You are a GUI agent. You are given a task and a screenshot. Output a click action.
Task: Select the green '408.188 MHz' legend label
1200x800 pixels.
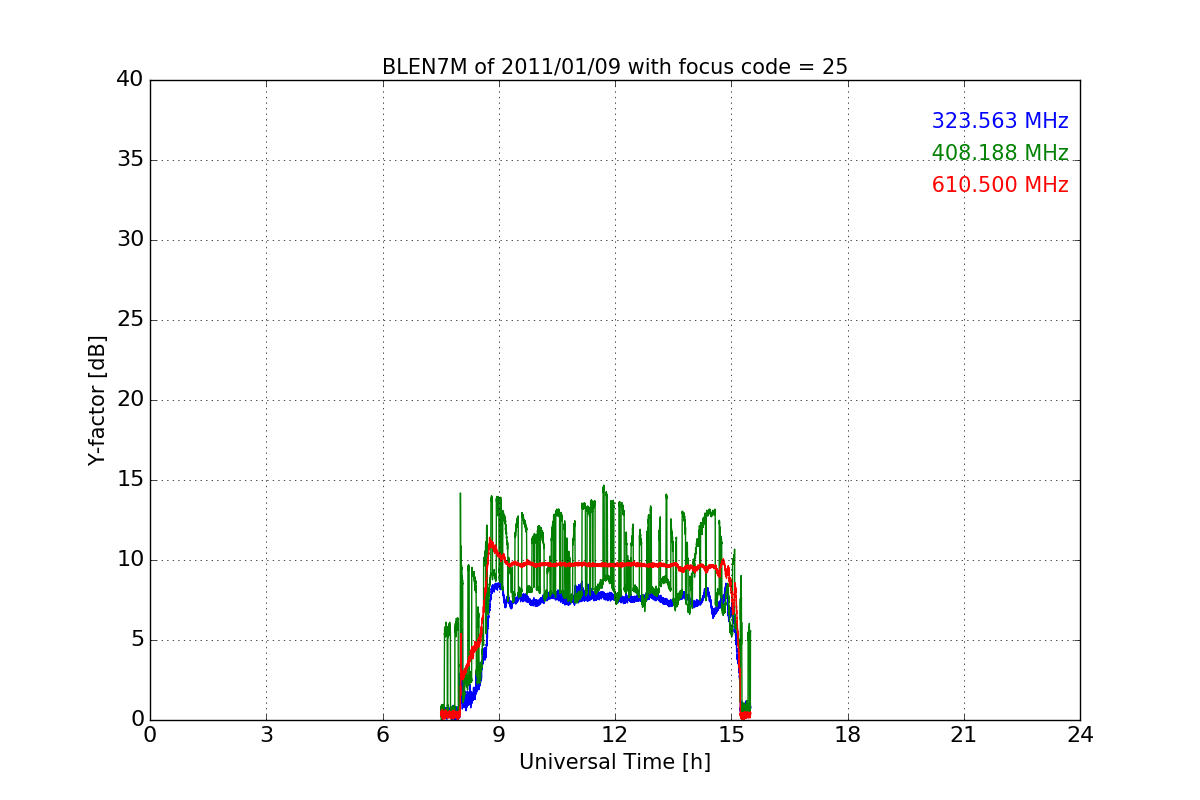(x=1000, y=153)
